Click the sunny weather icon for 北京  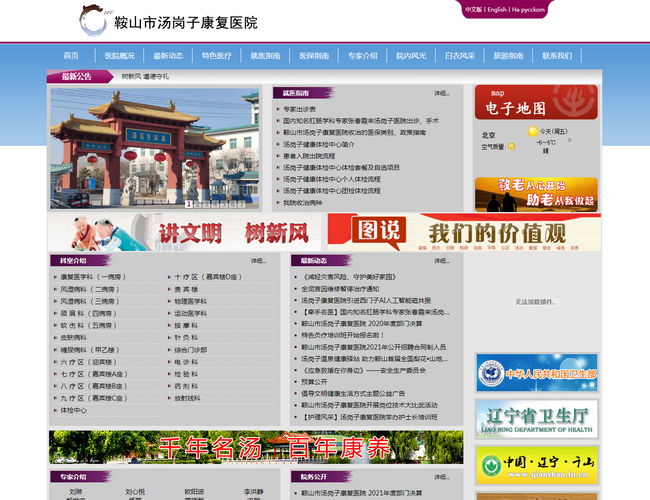(x=533, y=131)
